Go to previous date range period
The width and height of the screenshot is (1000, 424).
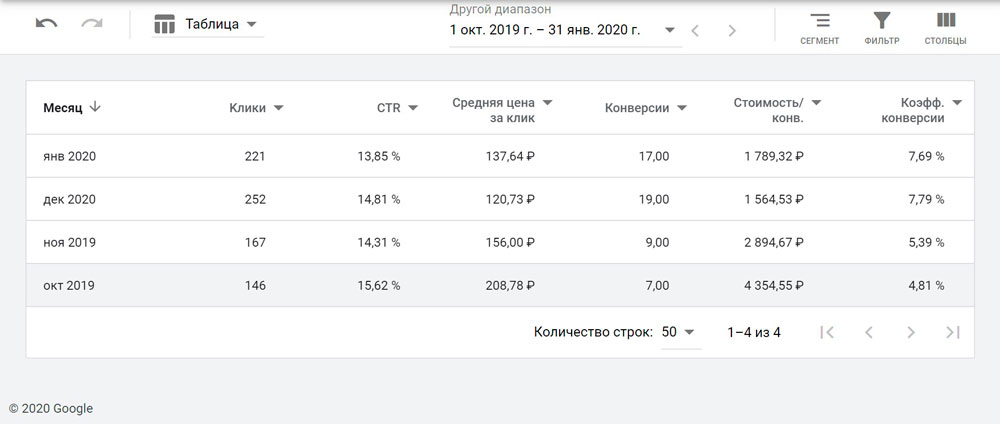click(x=696, y=30)
